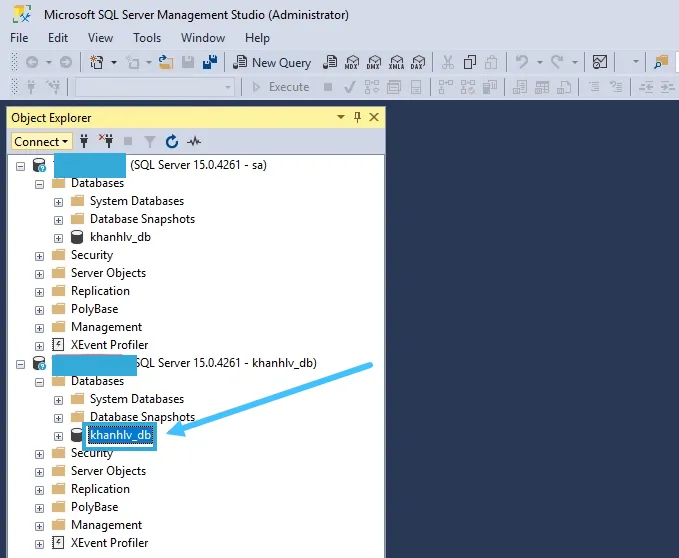
Task: Expand System Databases under sa server
Action: pyautogui.click(x=58, y=202)
